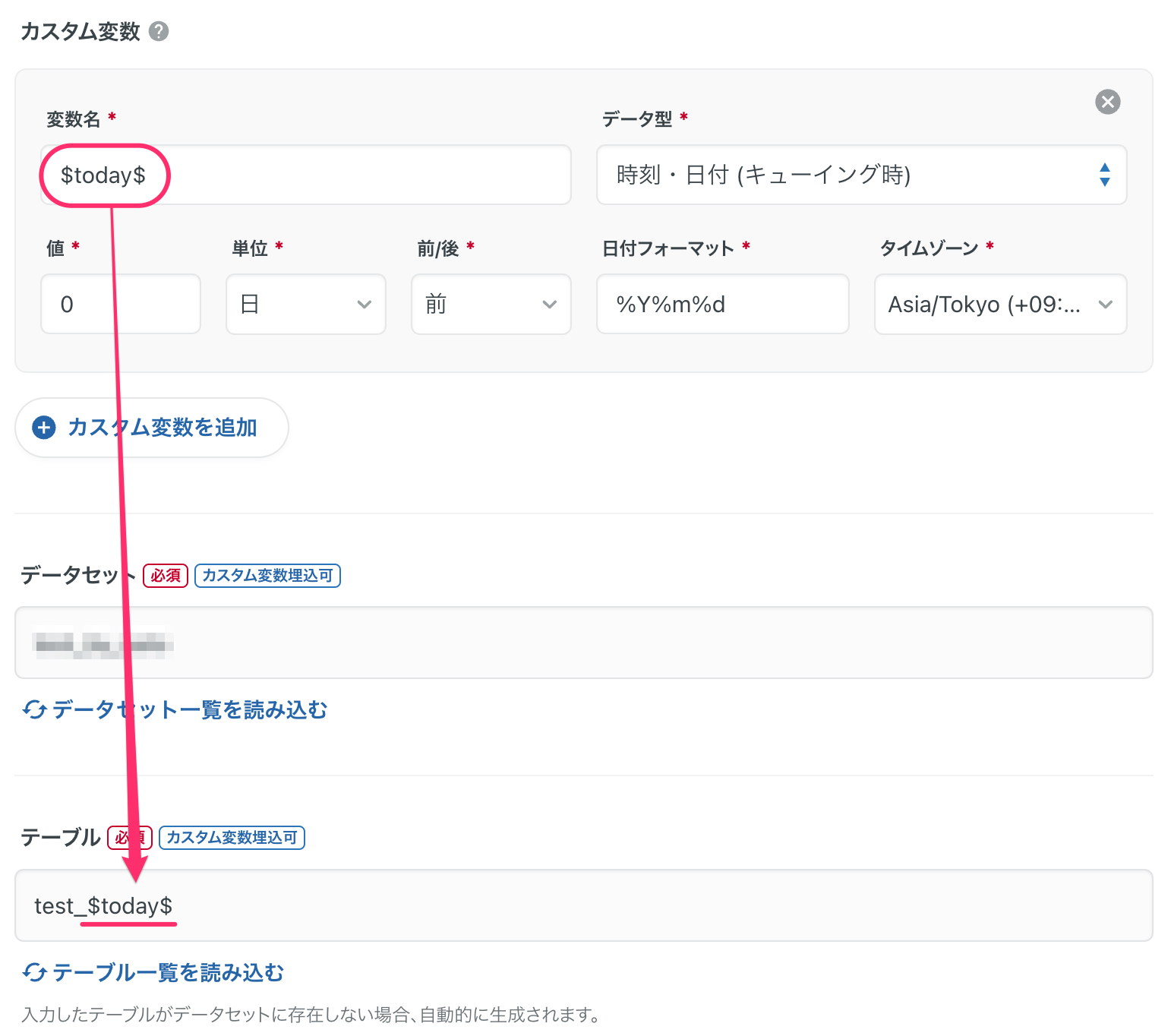Open the 単位 dropdown showing 日
The height and width of the screenshot is (1036, 1171).
point(306,304)
